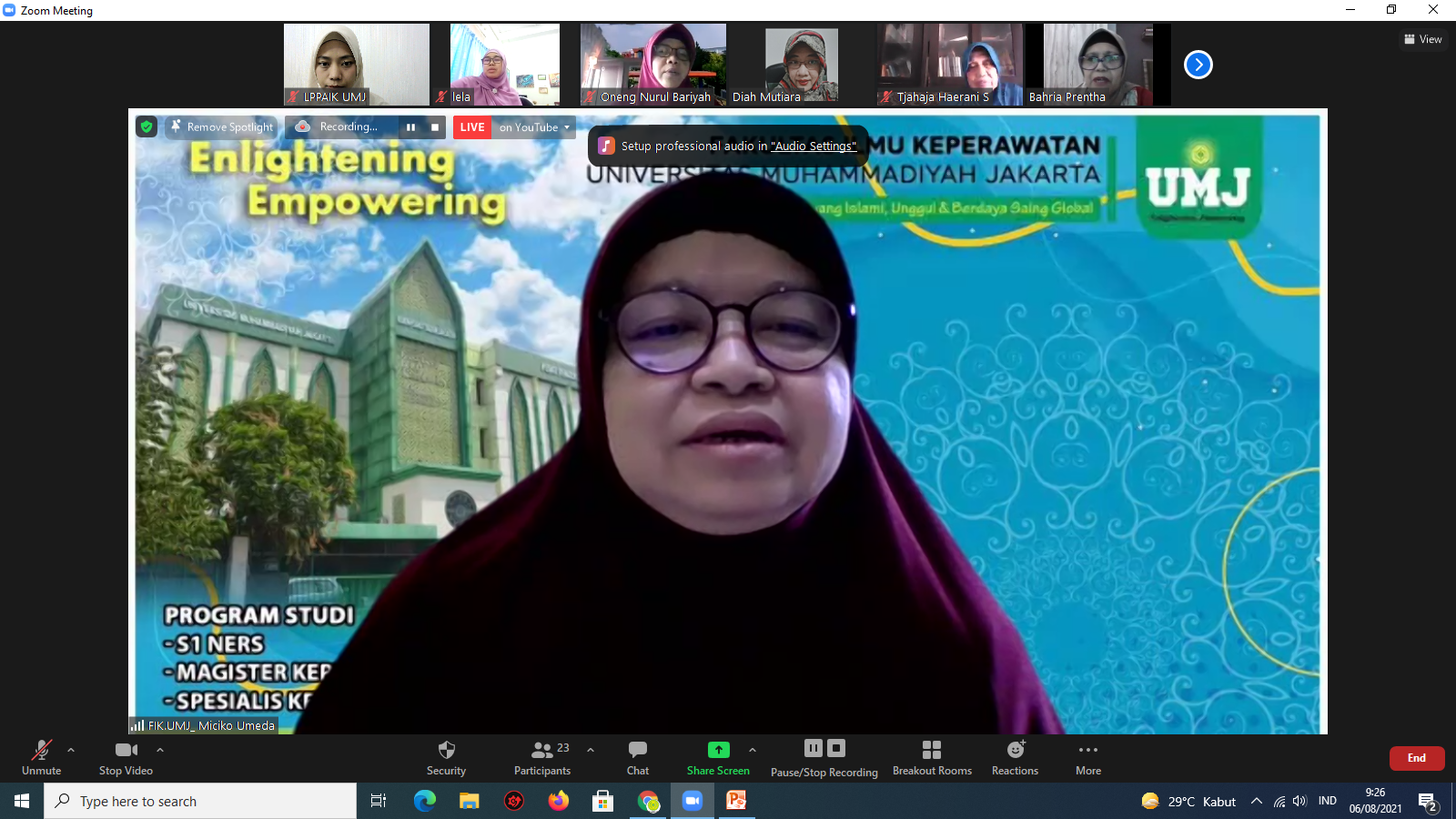The width and height of the screenshot is (1456, 819).
Task: Open Breakout Rooms
Action: [932, 757]
